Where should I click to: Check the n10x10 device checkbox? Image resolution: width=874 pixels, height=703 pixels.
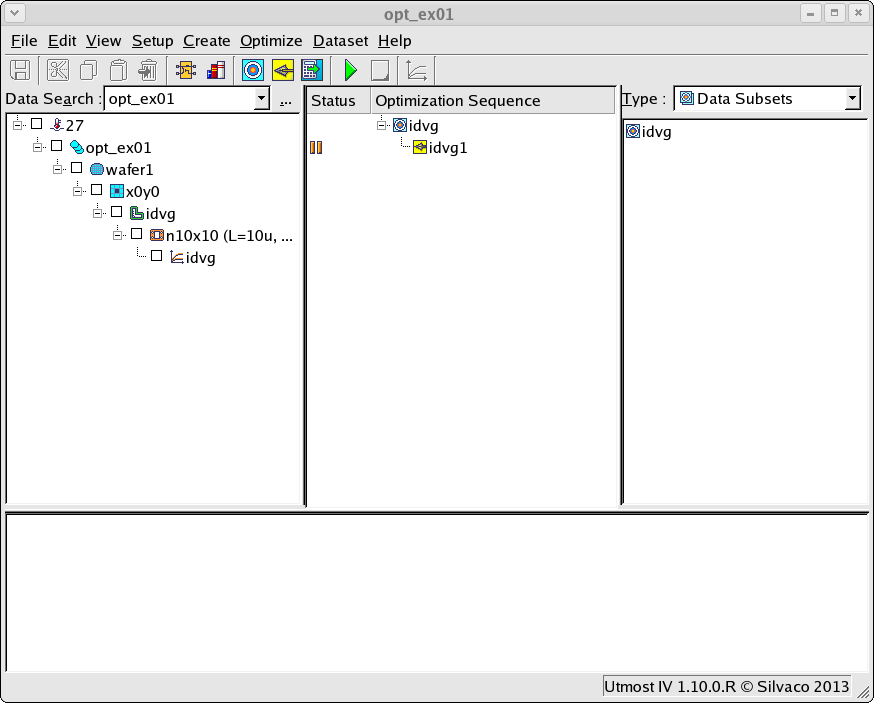137,234
